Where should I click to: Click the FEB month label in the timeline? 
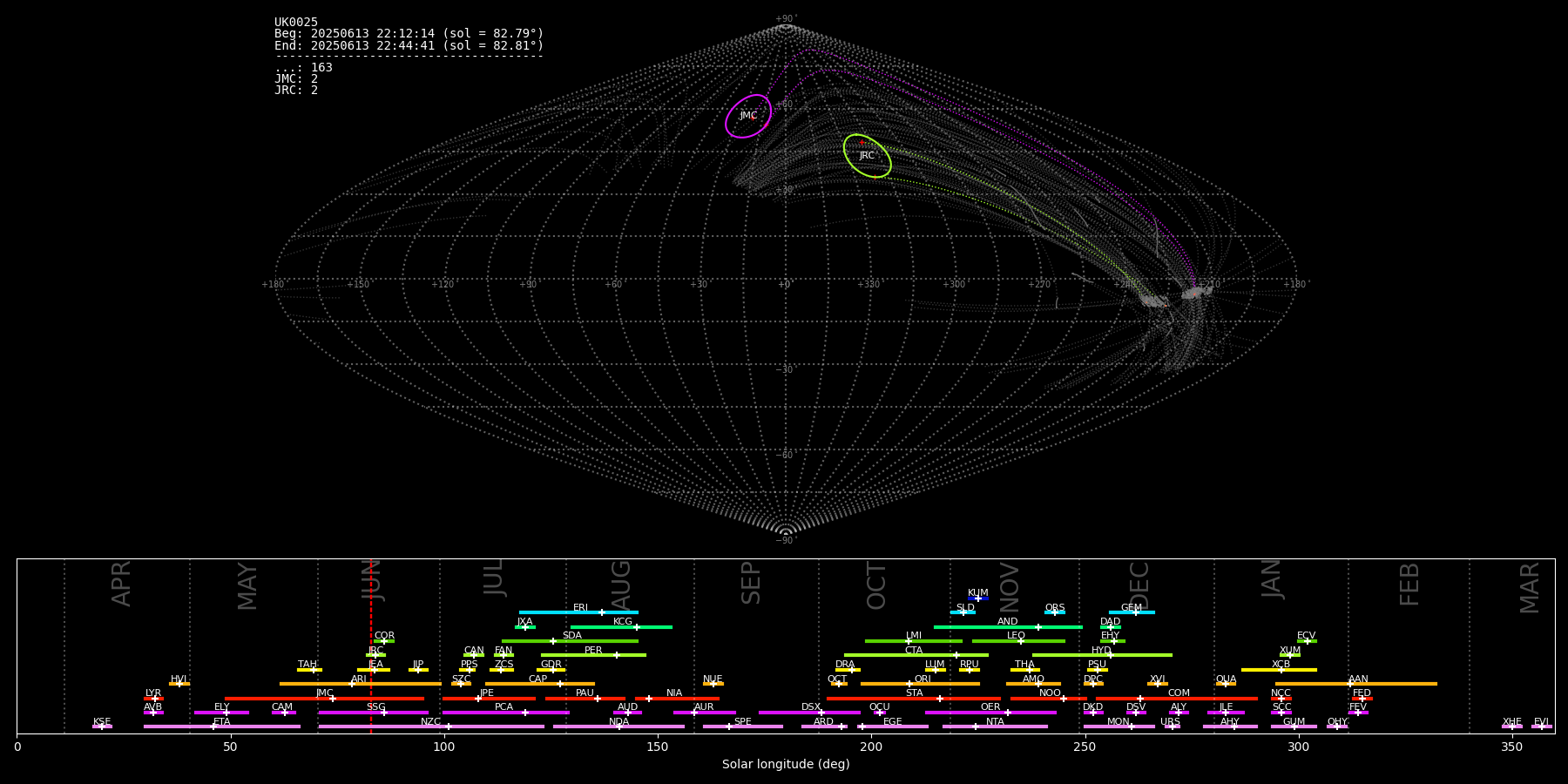pyautogui.click(x=1409, y=584)
